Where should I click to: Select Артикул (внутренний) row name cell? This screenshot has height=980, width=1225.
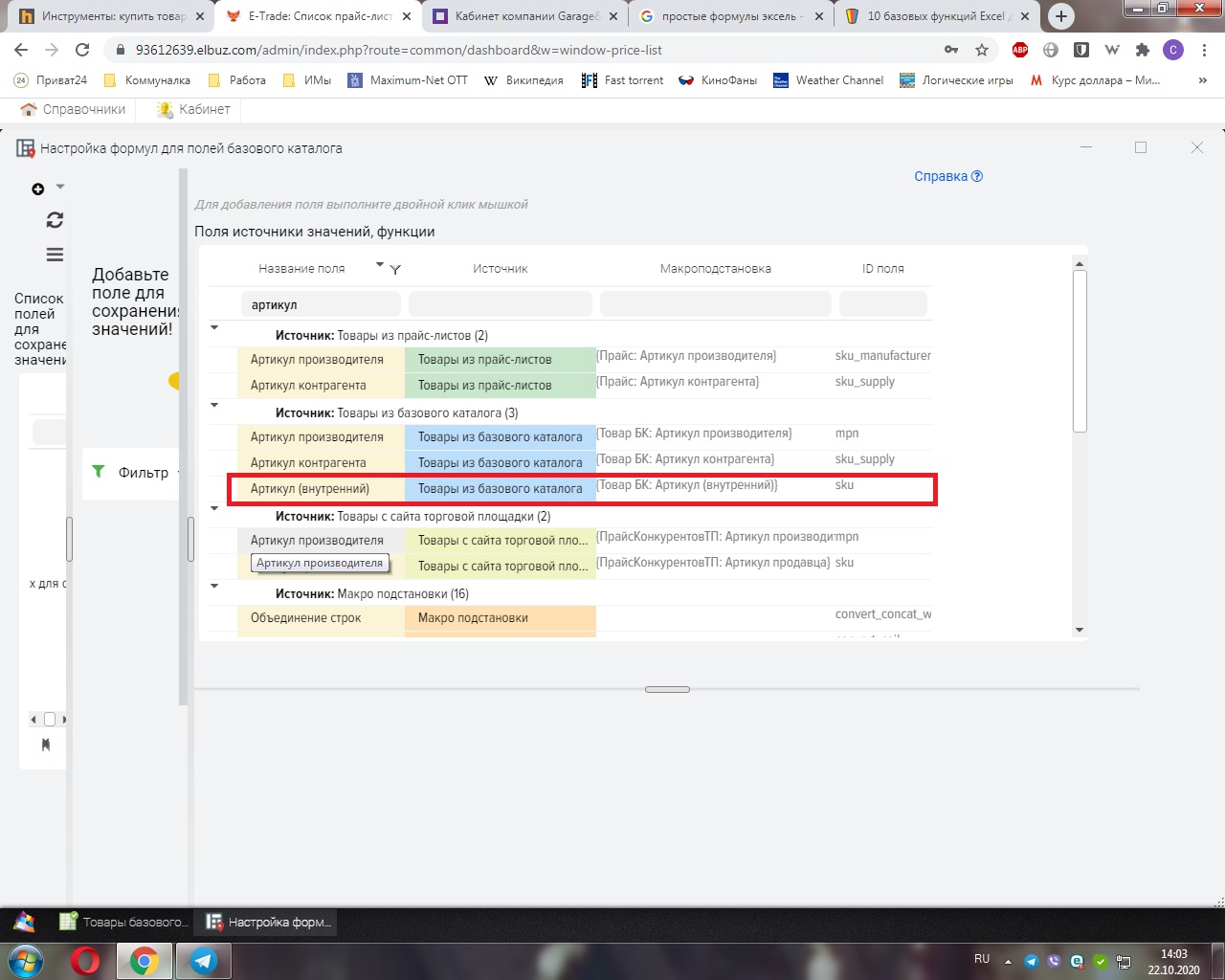pos(321,489)
